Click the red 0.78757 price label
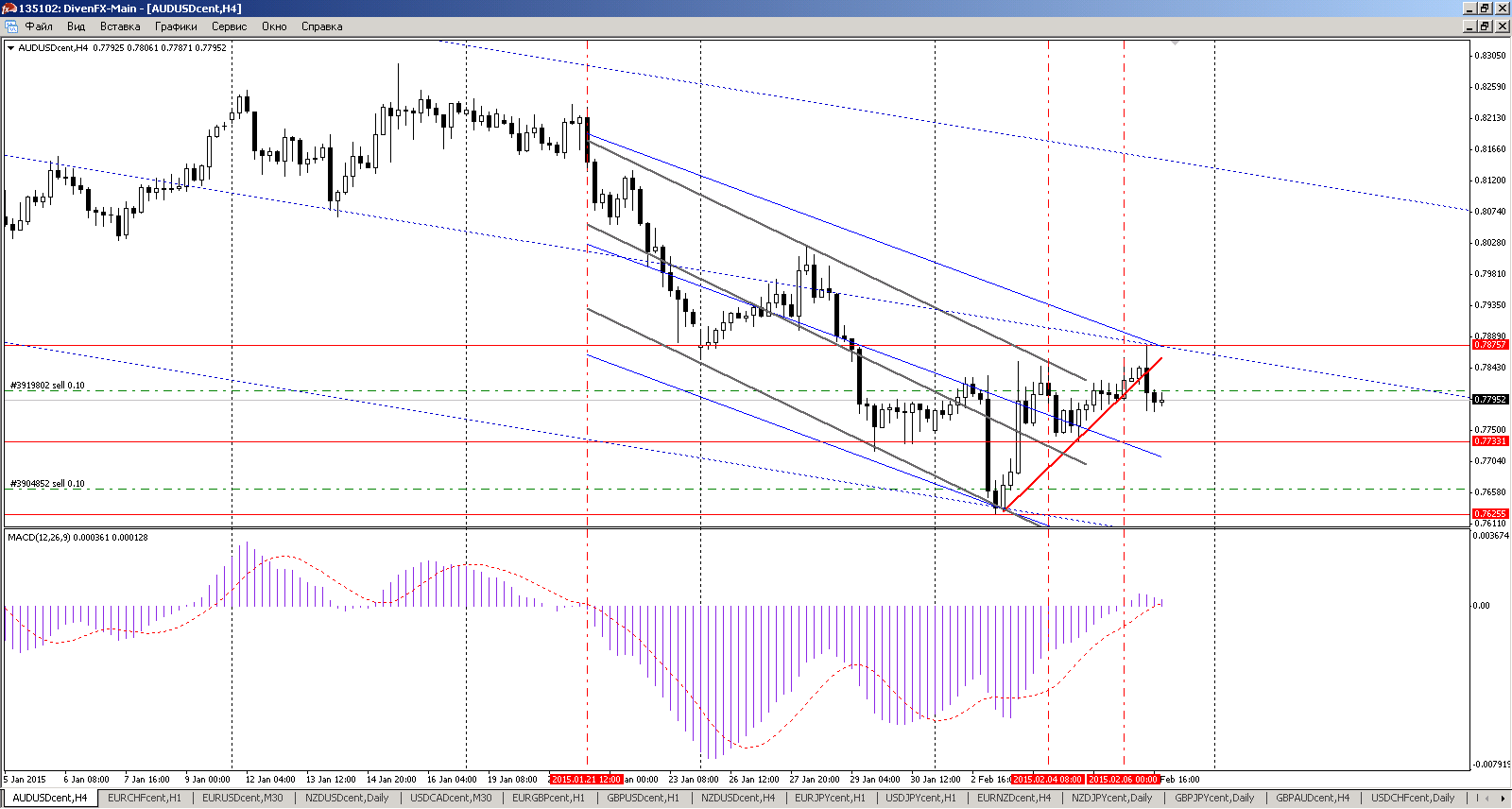Screen dimensions: 1512x809 tap(1490, 345)
